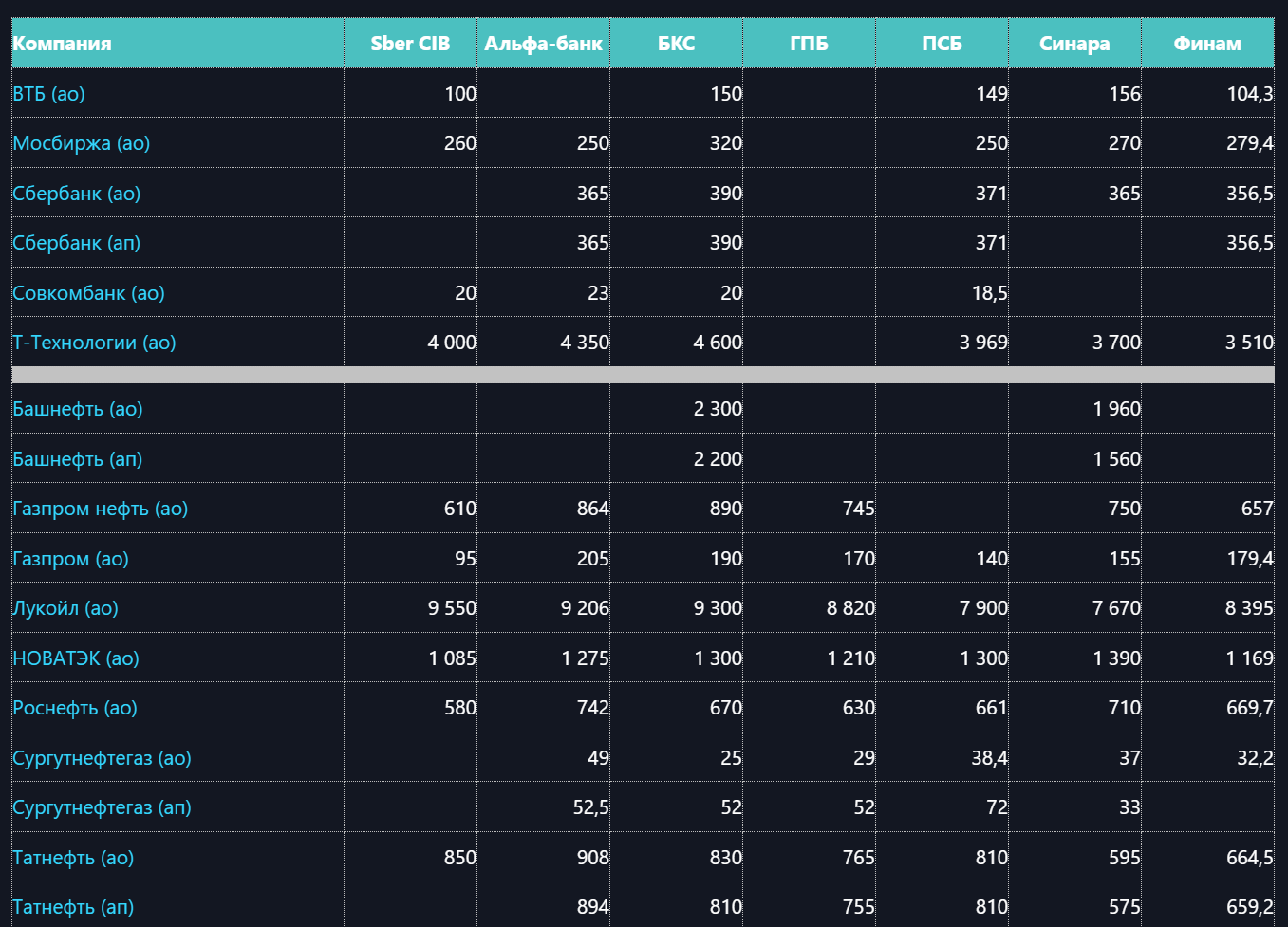This screenshot has height=927, width=1288.
Task: Open the ВТБ (ао) company link
Action: [x=48, y=94]
